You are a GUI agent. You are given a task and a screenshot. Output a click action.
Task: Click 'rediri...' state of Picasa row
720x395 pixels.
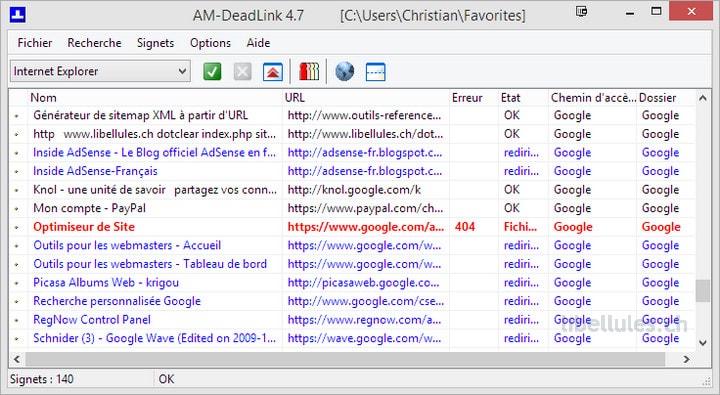tap(521, 282)
